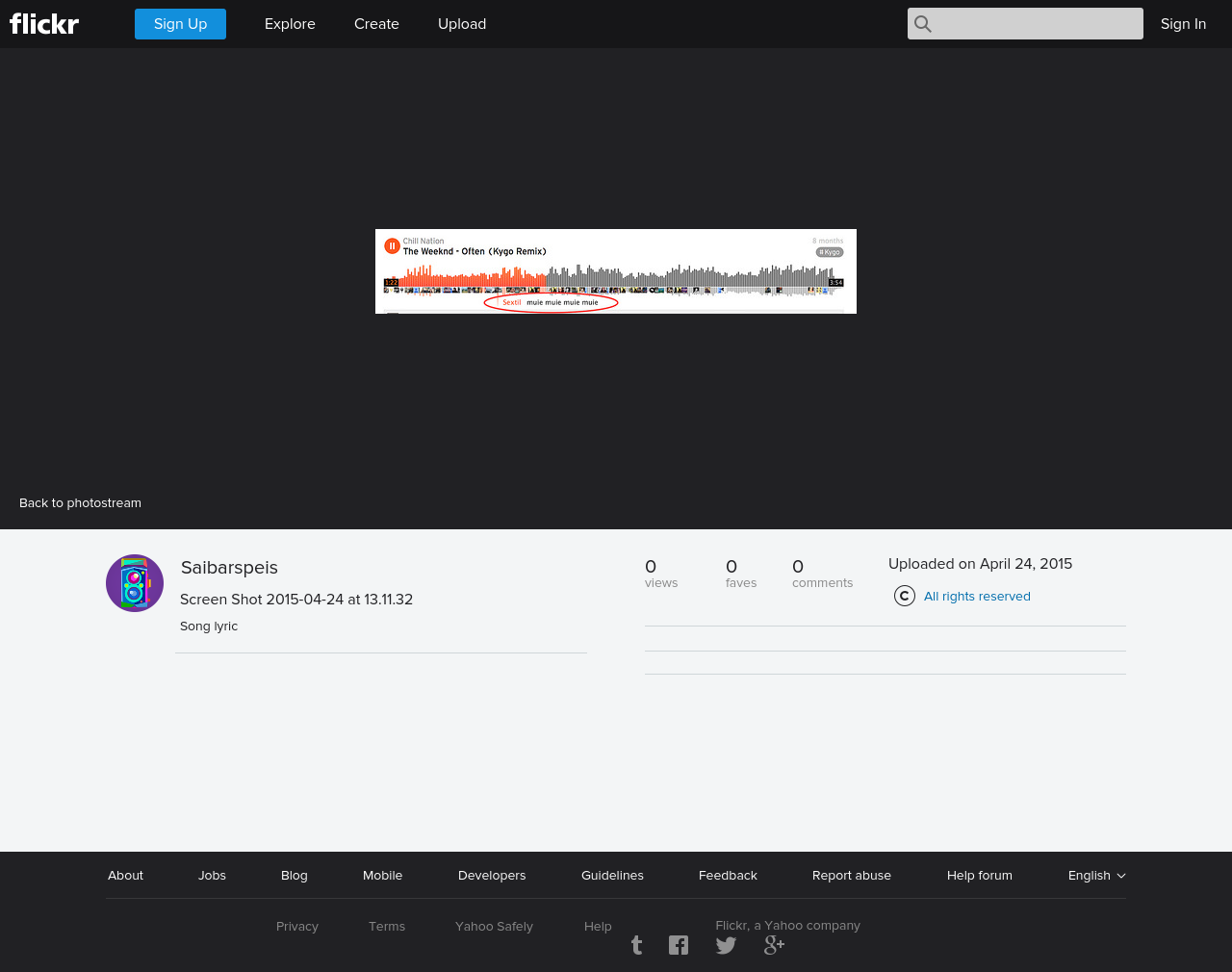Click the SoundCloud screenshot photo
The width and height of the screenshot is (1232, 972).
616,271
